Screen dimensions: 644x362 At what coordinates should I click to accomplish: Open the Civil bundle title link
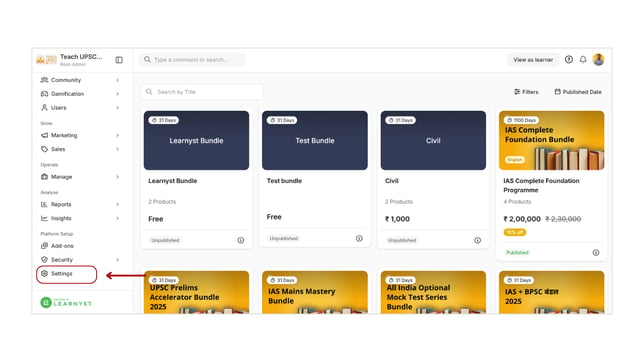391,181
